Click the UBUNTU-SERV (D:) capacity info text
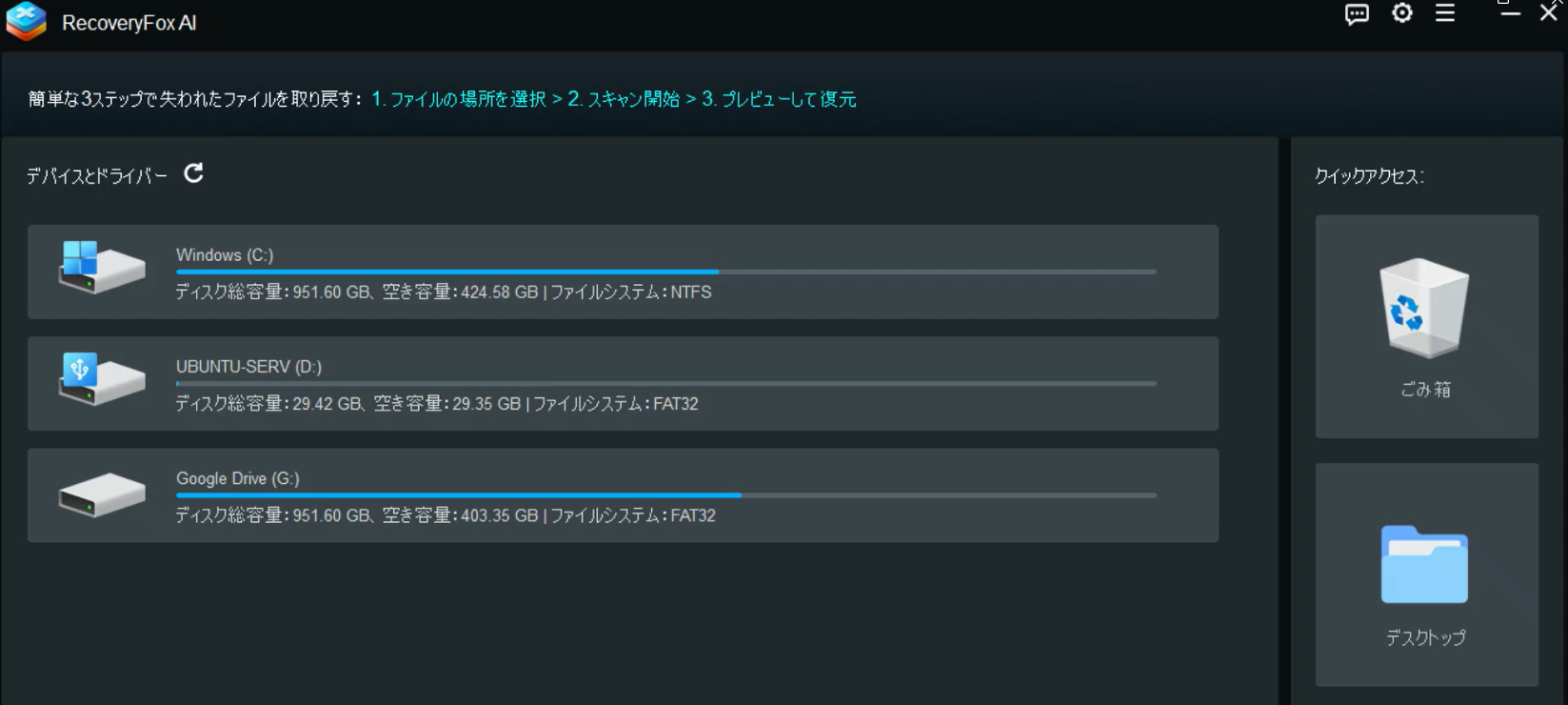This screenshot has width=1568, height=705. [x=436, y=404]
